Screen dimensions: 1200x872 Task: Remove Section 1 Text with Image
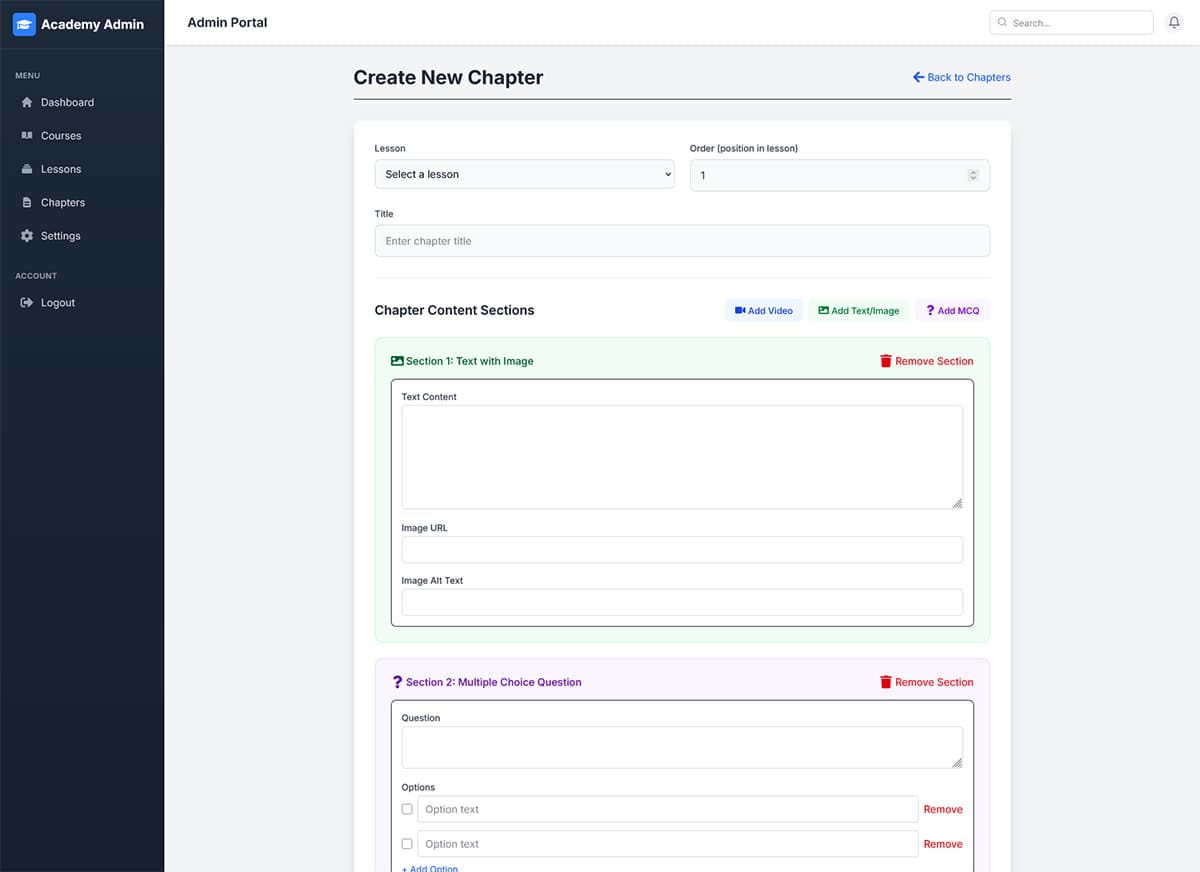926,361
